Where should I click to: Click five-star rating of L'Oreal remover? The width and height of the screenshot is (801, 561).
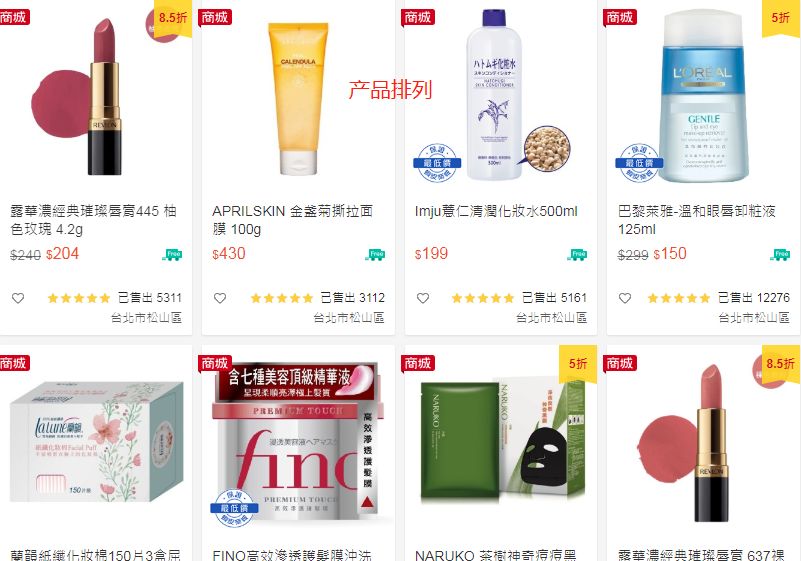[678, 298]
